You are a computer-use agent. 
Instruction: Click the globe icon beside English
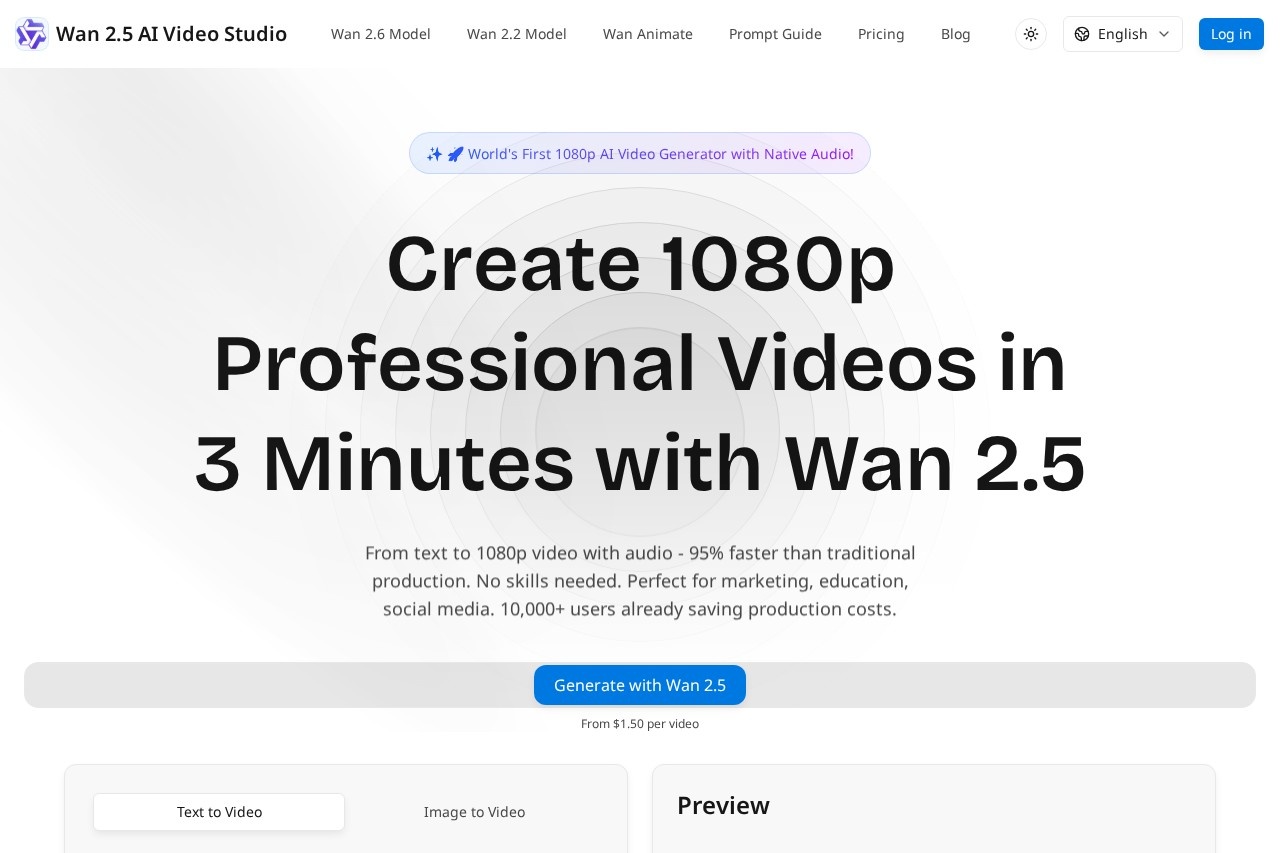[1082, 34]
